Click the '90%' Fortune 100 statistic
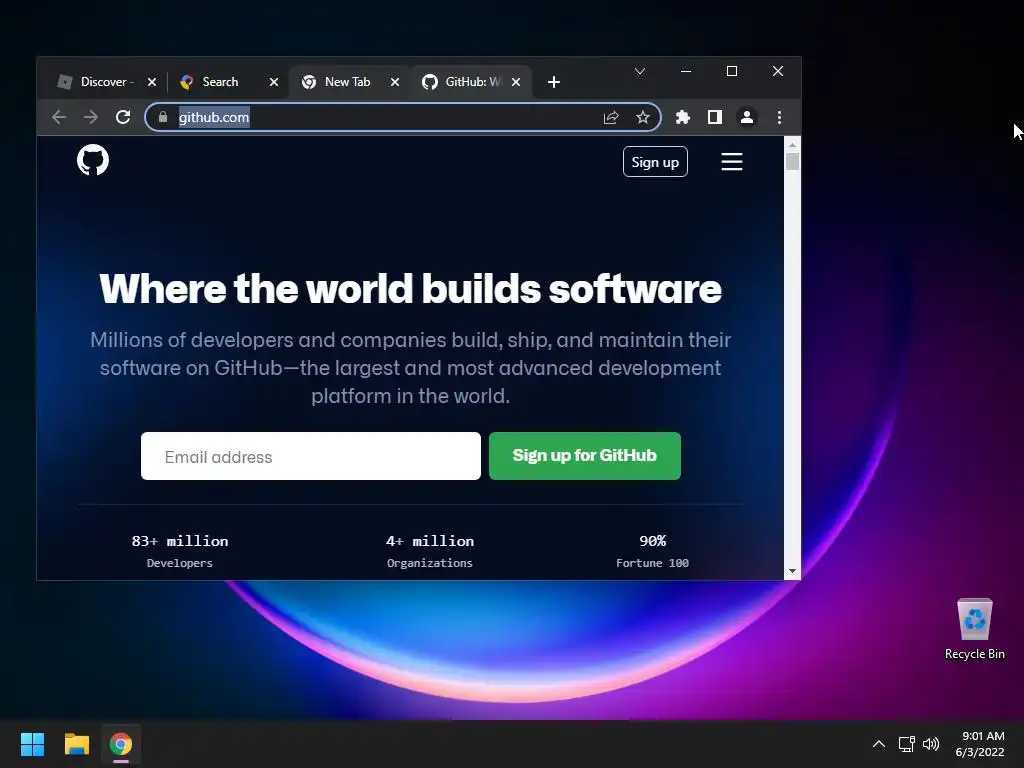 652,541
